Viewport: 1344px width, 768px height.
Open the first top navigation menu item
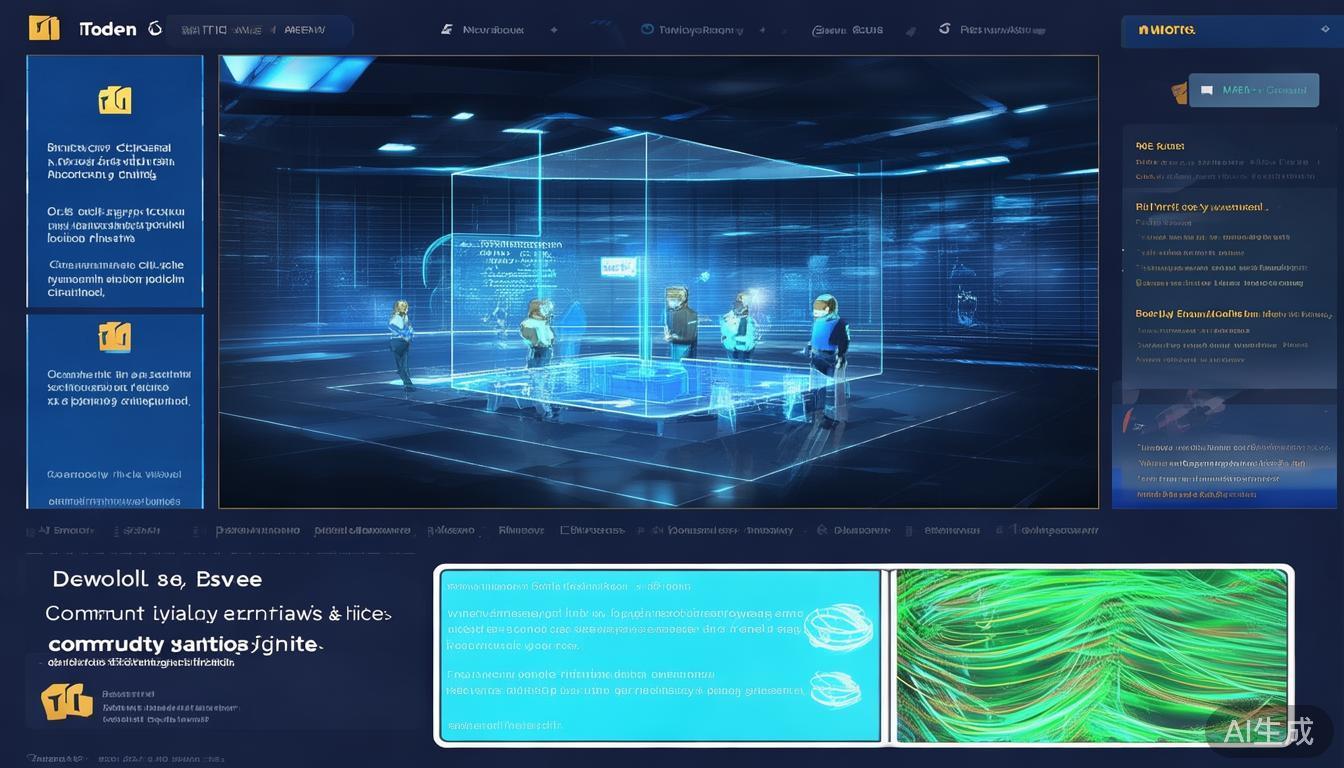(492, 30)
